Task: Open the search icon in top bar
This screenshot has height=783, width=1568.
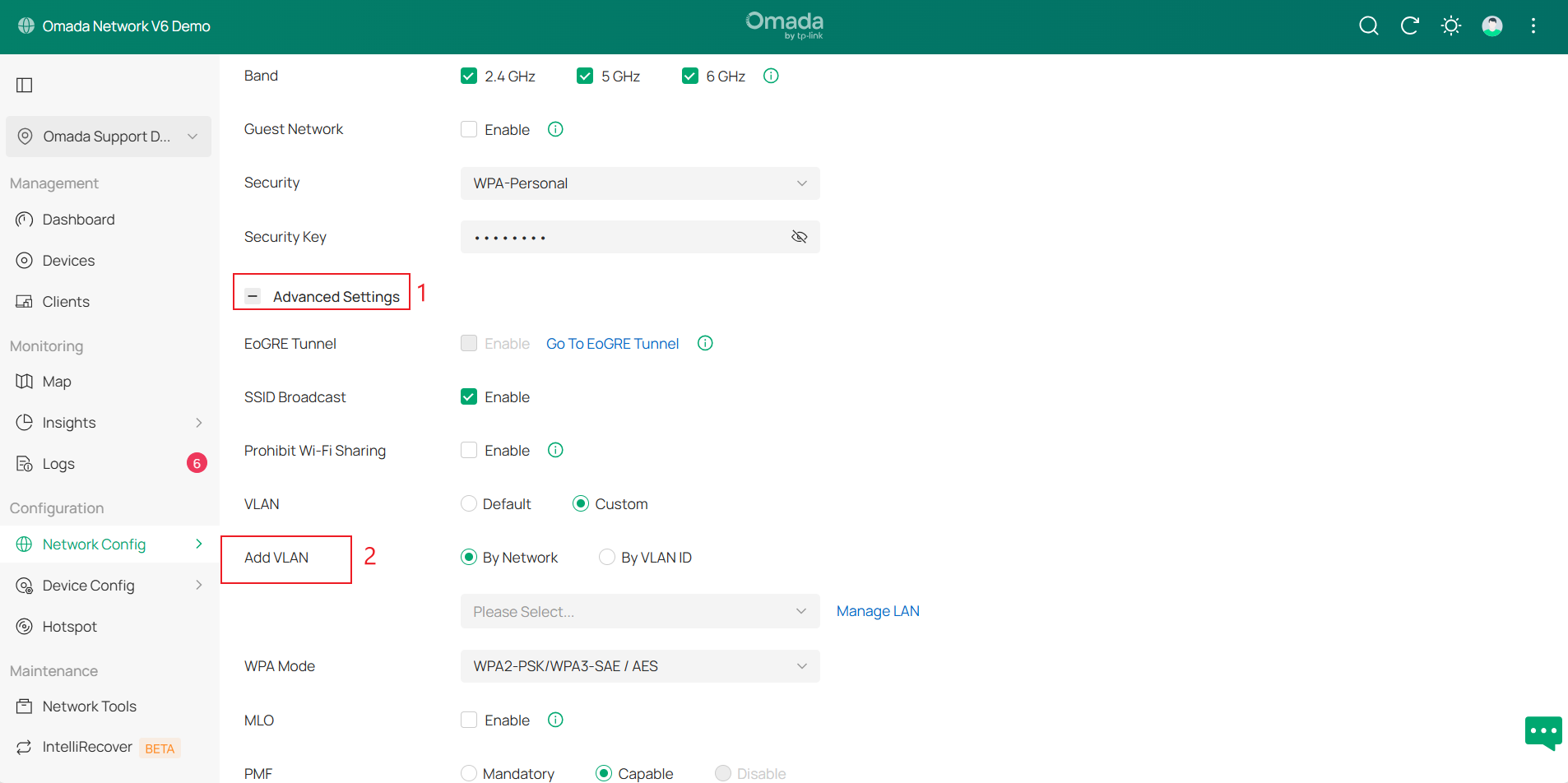Action: point(1368,25)
